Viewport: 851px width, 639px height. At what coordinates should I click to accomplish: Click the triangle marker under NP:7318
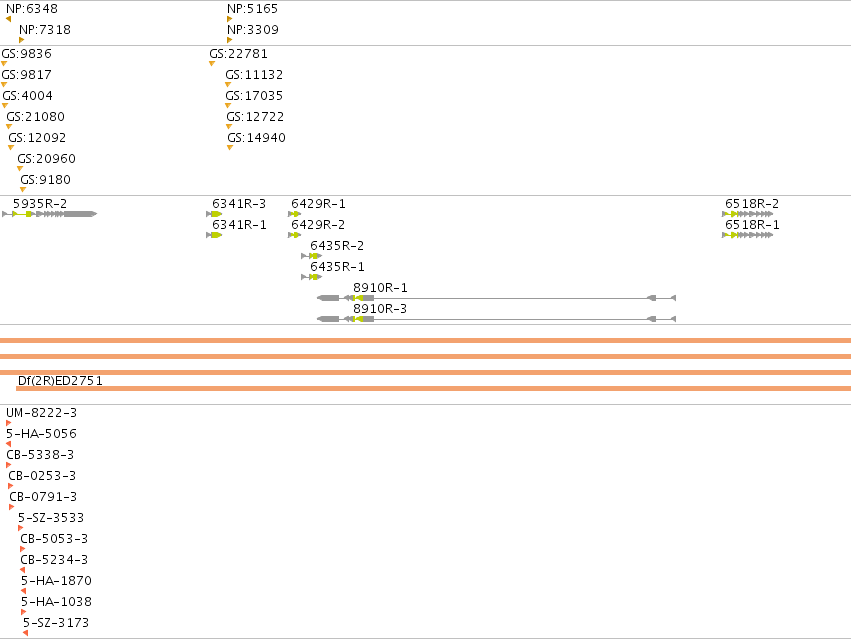click(x=22, y=40)
